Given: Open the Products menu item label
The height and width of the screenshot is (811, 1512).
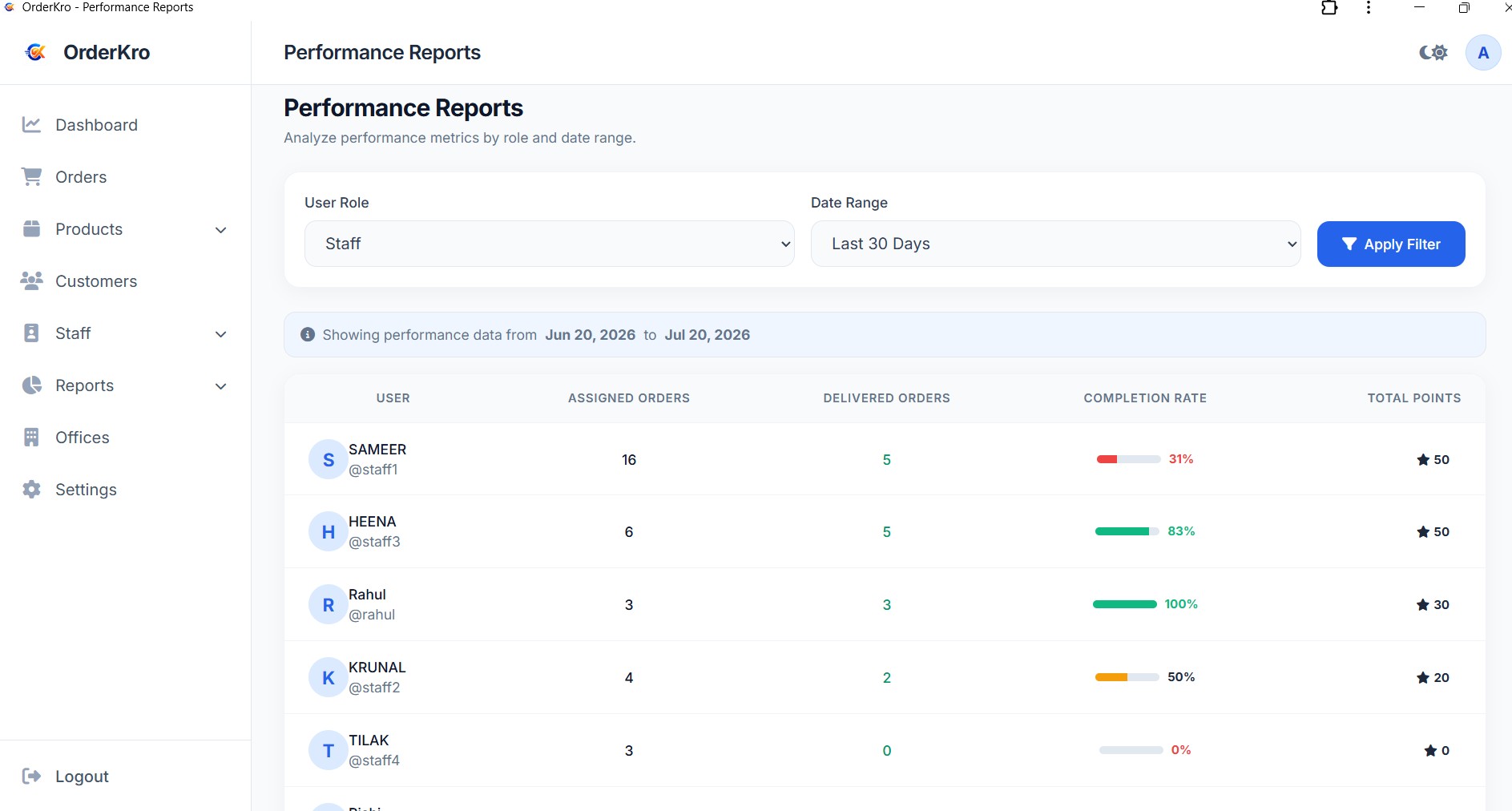Looking at the screenshot, I should coord(89,229).
